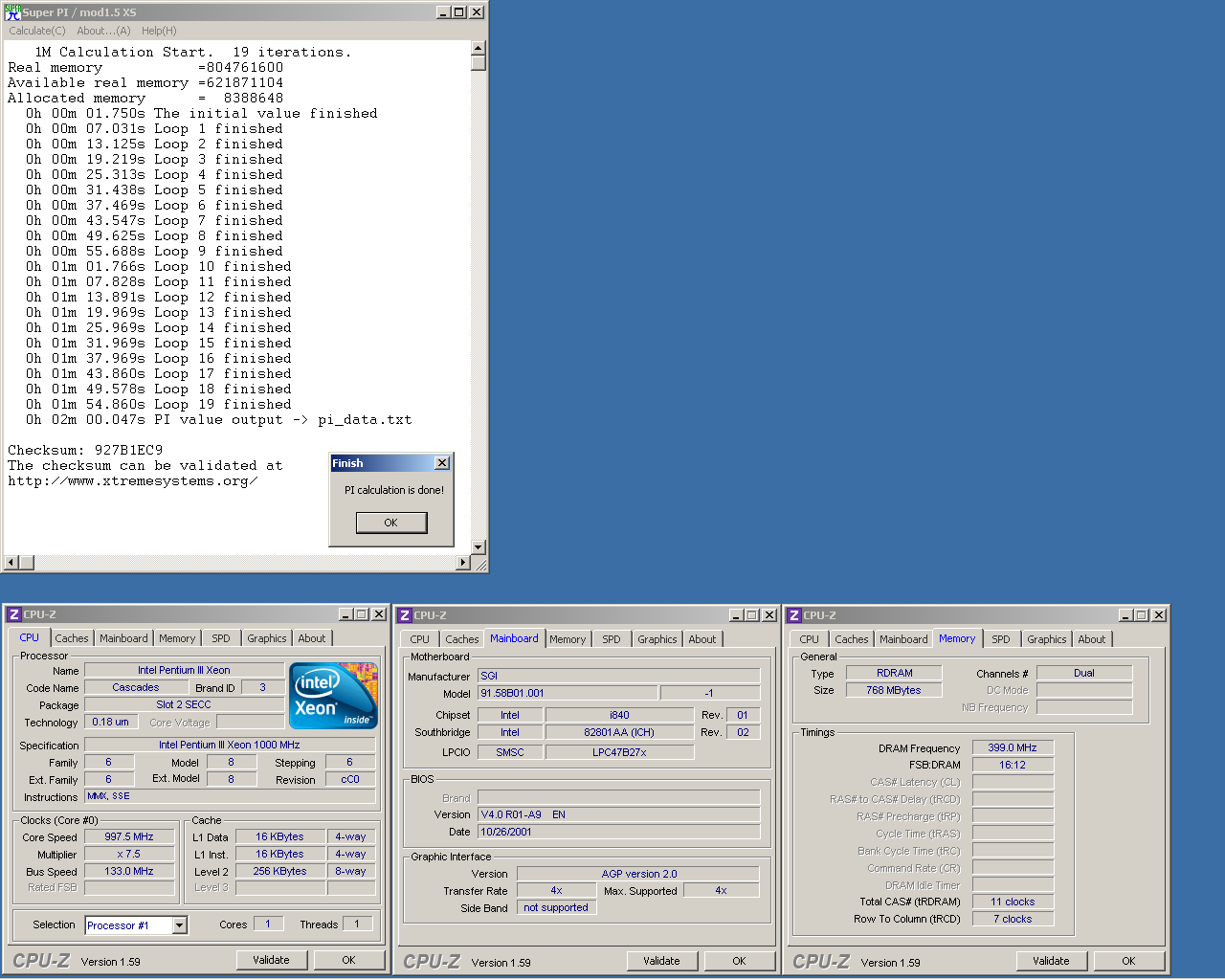The width and height of the screenshot is (1225, 980).
Task: Click OK in the Mainboard CPU-Z window
Action: click(x=740, y=961)
